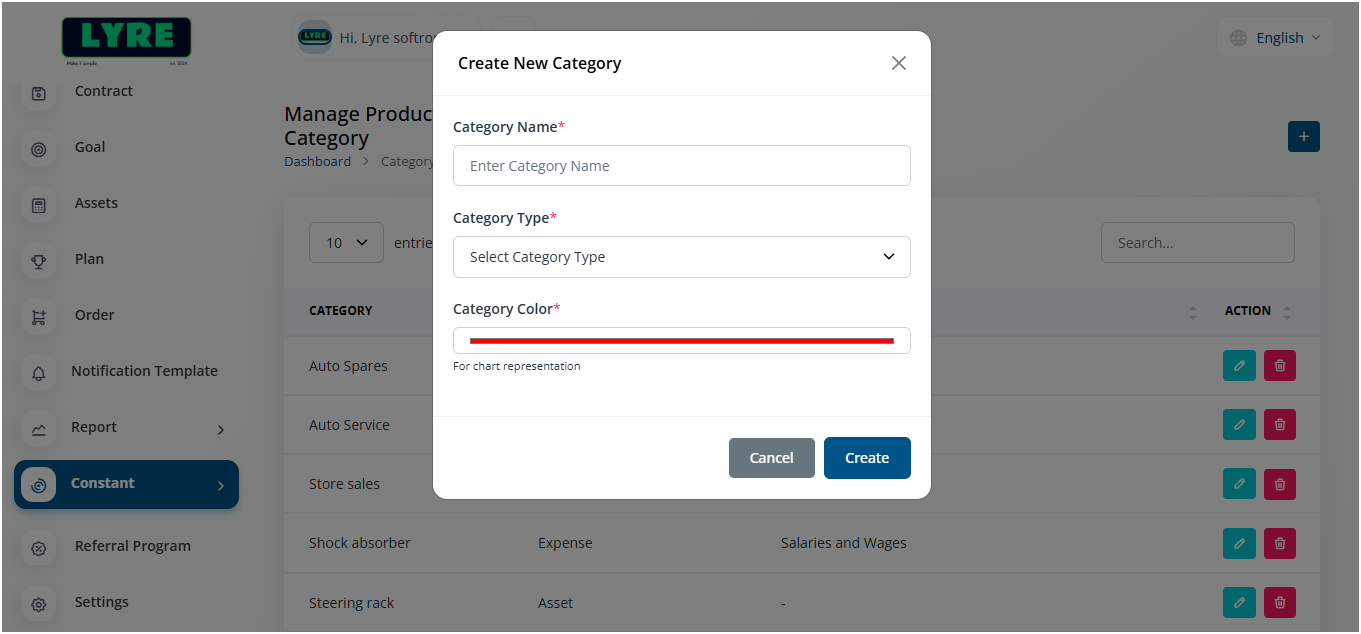
Task: Open the Referral Program menu item
Action: 132,546
